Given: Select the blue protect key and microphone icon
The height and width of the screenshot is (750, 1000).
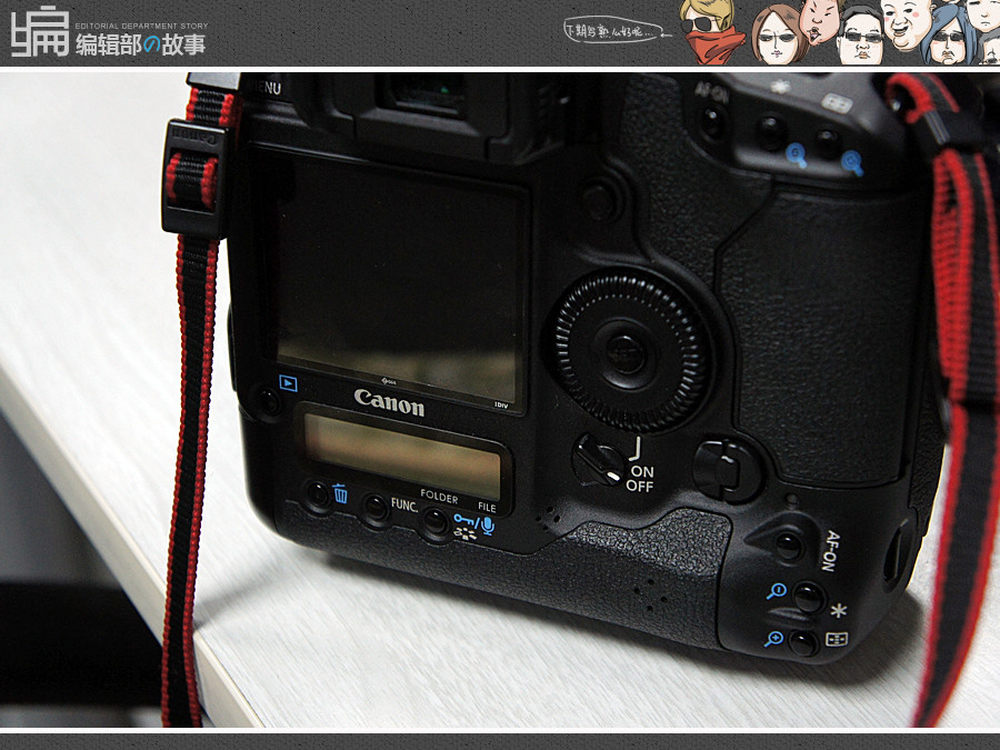Looking at the screenshot, I should 474,524.
